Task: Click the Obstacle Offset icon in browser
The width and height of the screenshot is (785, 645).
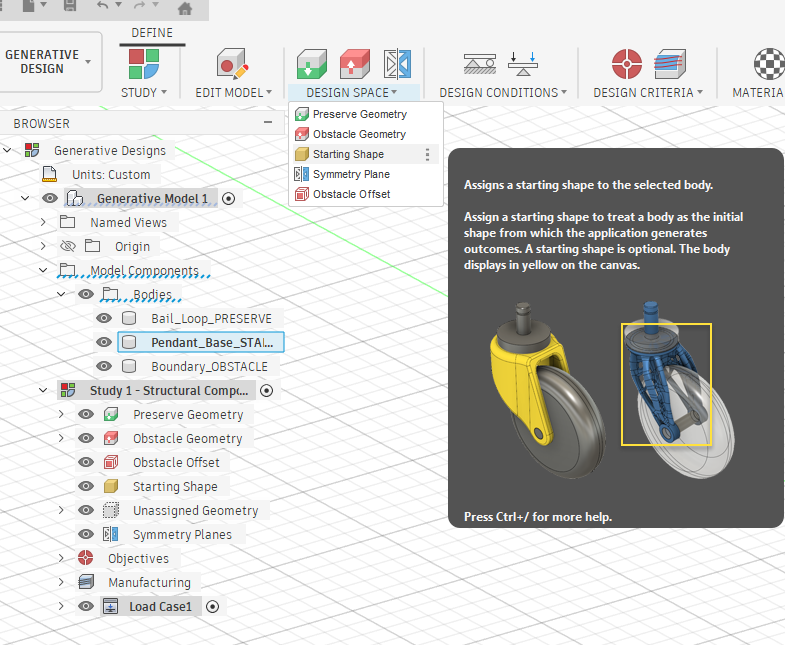Action: click(x=111, y=462)
